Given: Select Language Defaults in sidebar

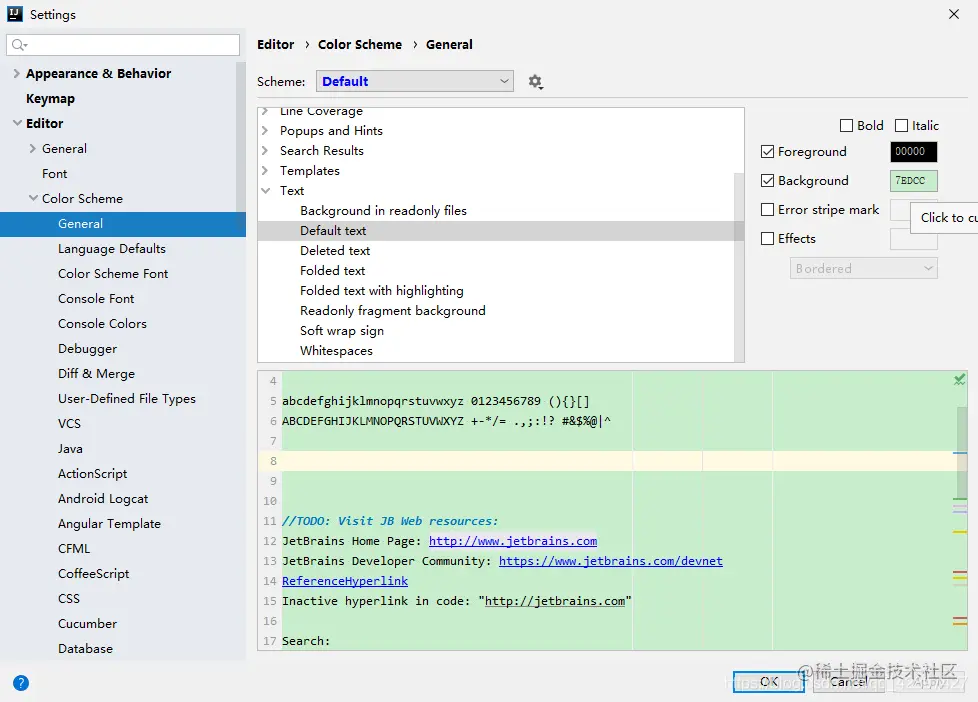Looking at the screenshot, I should click(112, 248).
